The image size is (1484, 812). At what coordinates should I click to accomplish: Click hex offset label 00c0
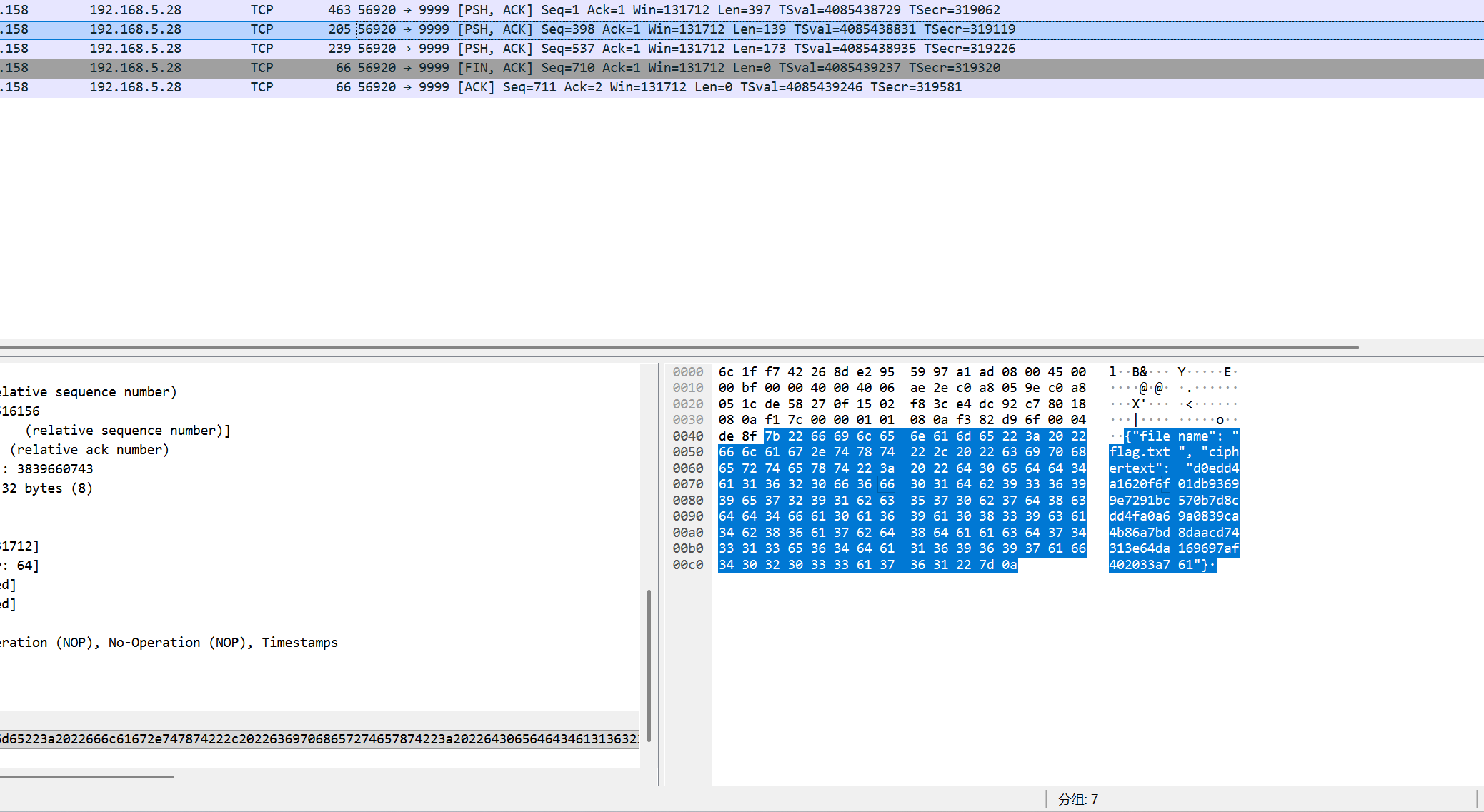(x=687, y=565)
